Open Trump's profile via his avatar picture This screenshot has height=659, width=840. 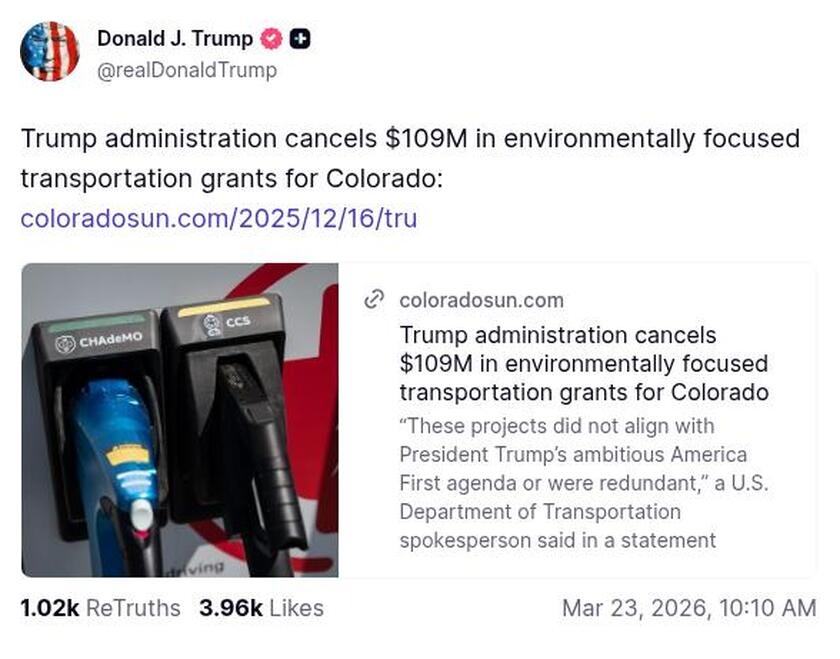[50, 53]
